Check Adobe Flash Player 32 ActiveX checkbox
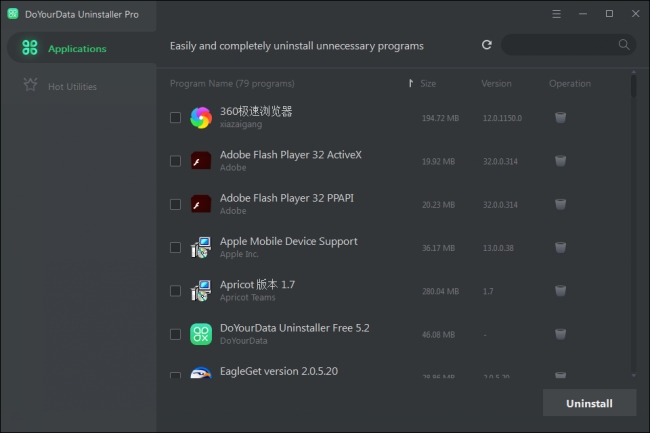Image resolution: width=650 pixels, height=433 pixels. pyautogui.click(x=175, y=161)
